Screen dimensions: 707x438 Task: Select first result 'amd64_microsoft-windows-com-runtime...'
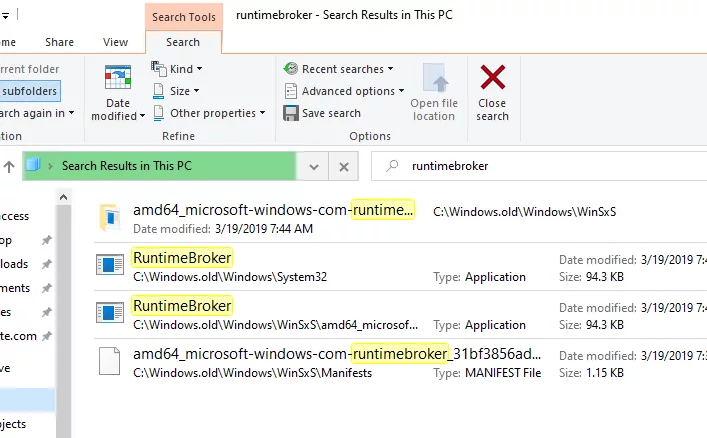click(x=273, y=210)
